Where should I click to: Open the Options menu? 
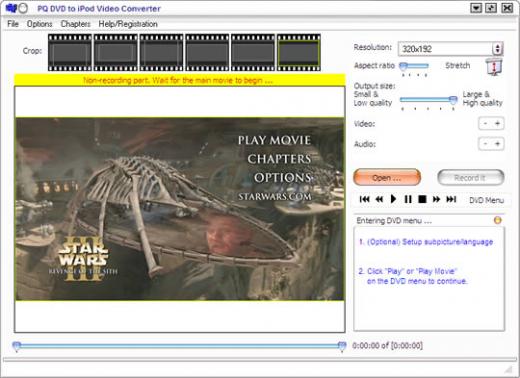[x=39, y=24]
